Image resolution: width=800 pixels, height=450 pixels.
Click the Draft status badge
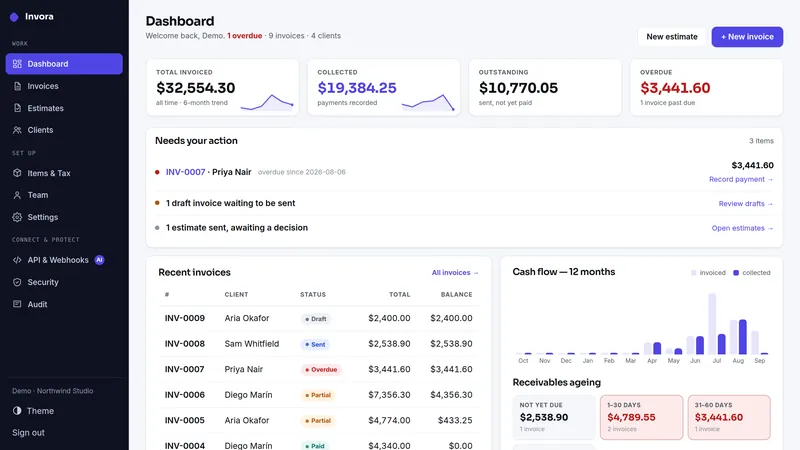tap(316, 319)
